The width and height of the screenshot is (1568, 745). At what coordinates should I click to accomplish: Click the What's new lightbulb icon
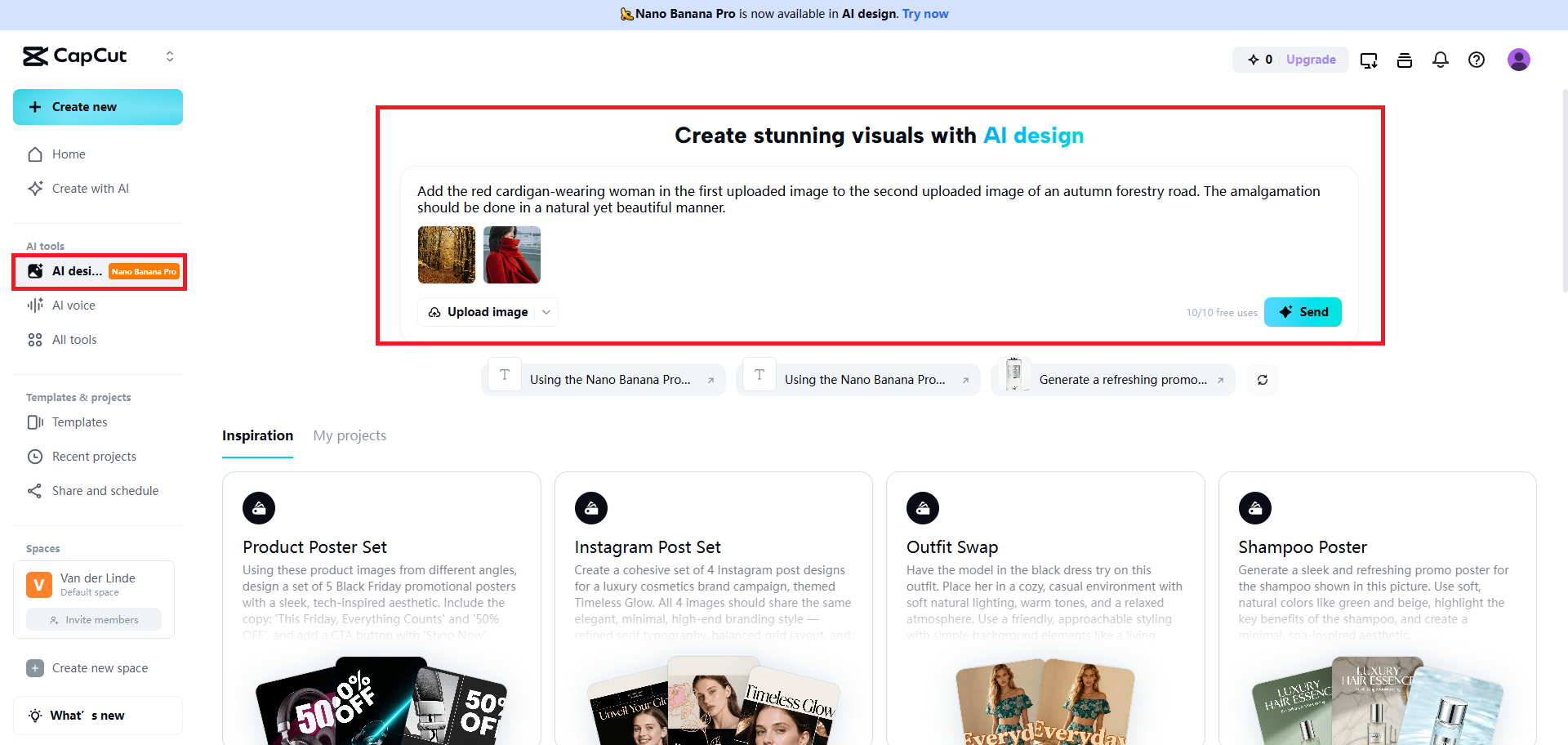click(35, 716)
